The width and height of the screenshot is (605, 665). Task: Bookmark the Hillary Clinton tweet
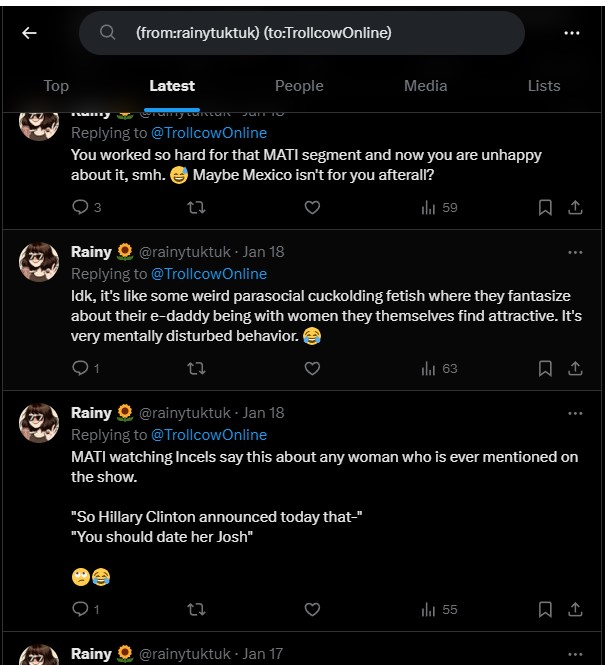click(545, 608)
